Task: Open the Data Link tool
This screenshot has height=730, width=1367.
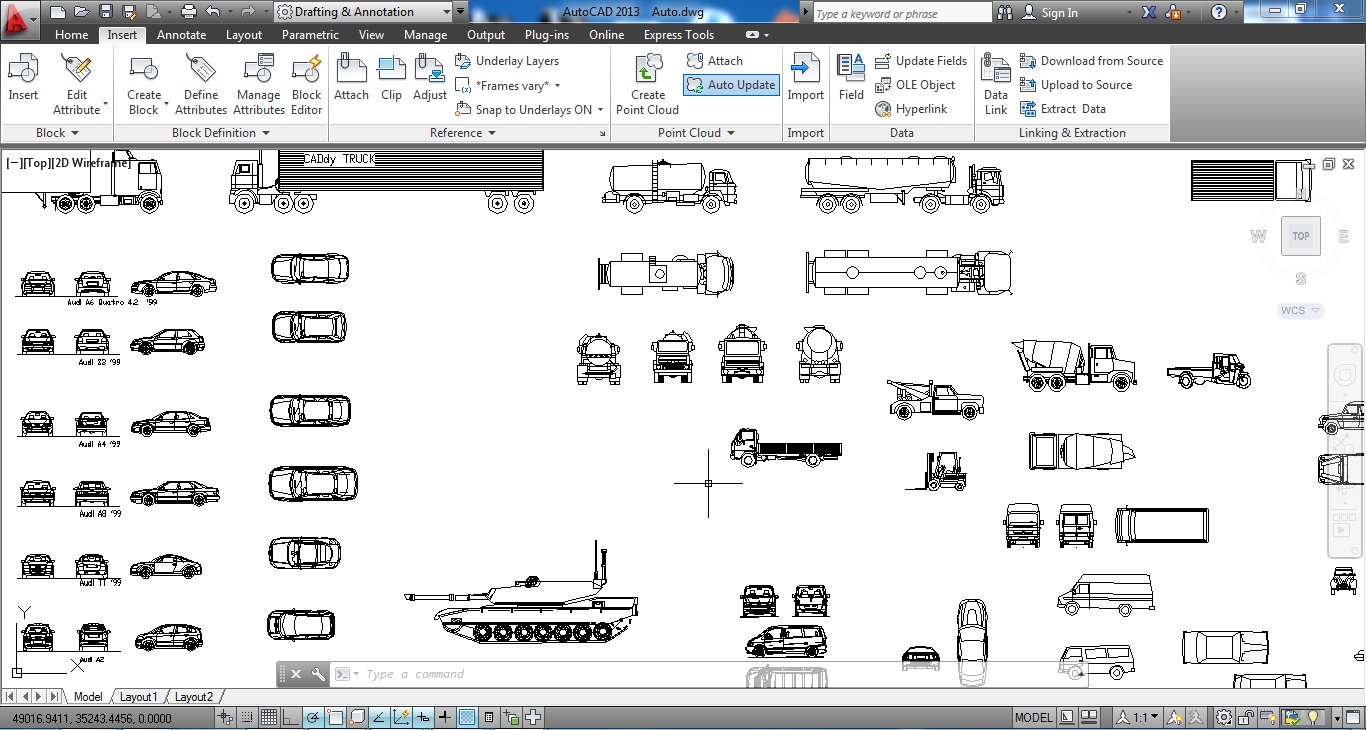Action: [996, 85]
